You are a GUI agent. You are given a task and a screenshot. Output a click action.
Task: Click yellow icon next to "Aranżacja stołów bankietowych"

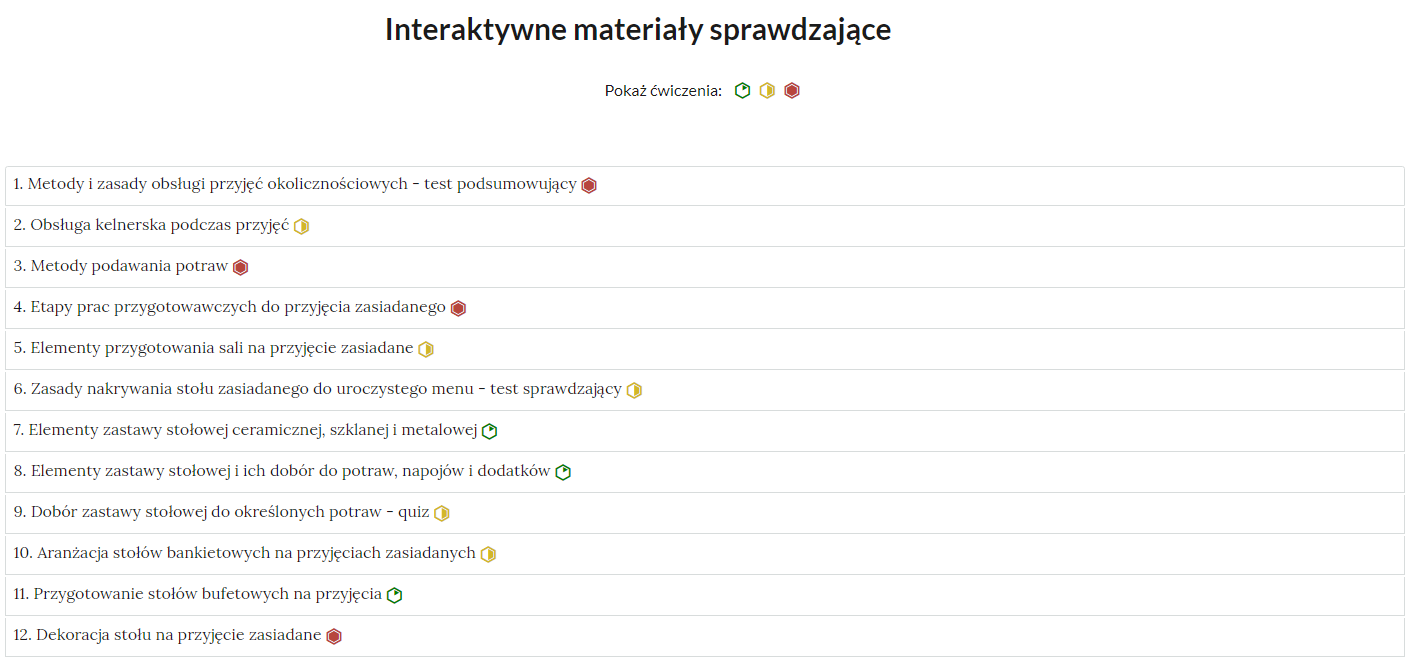487,553
